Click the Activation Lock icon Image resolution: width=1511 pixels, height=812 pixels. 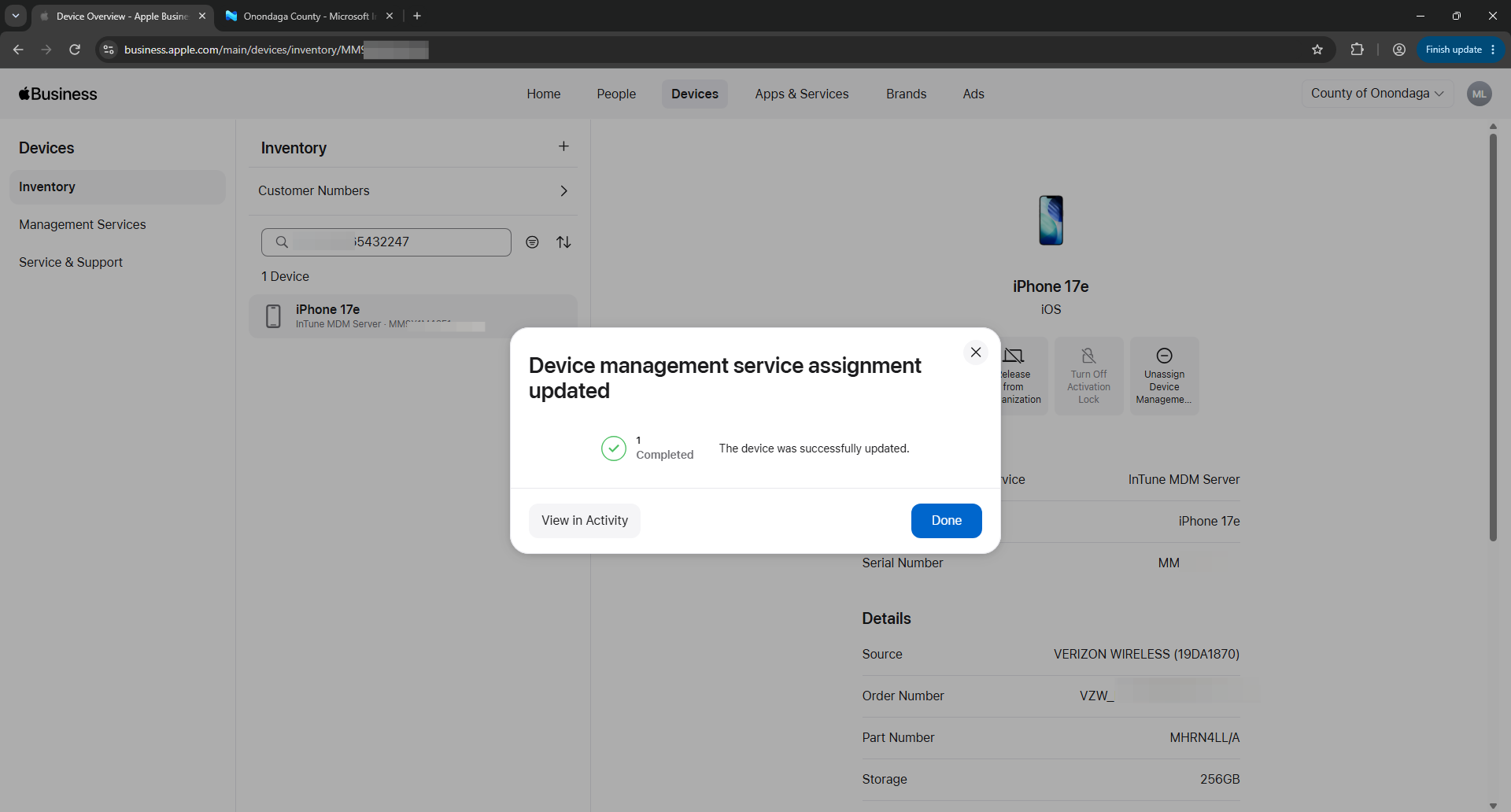point(1089,356)
